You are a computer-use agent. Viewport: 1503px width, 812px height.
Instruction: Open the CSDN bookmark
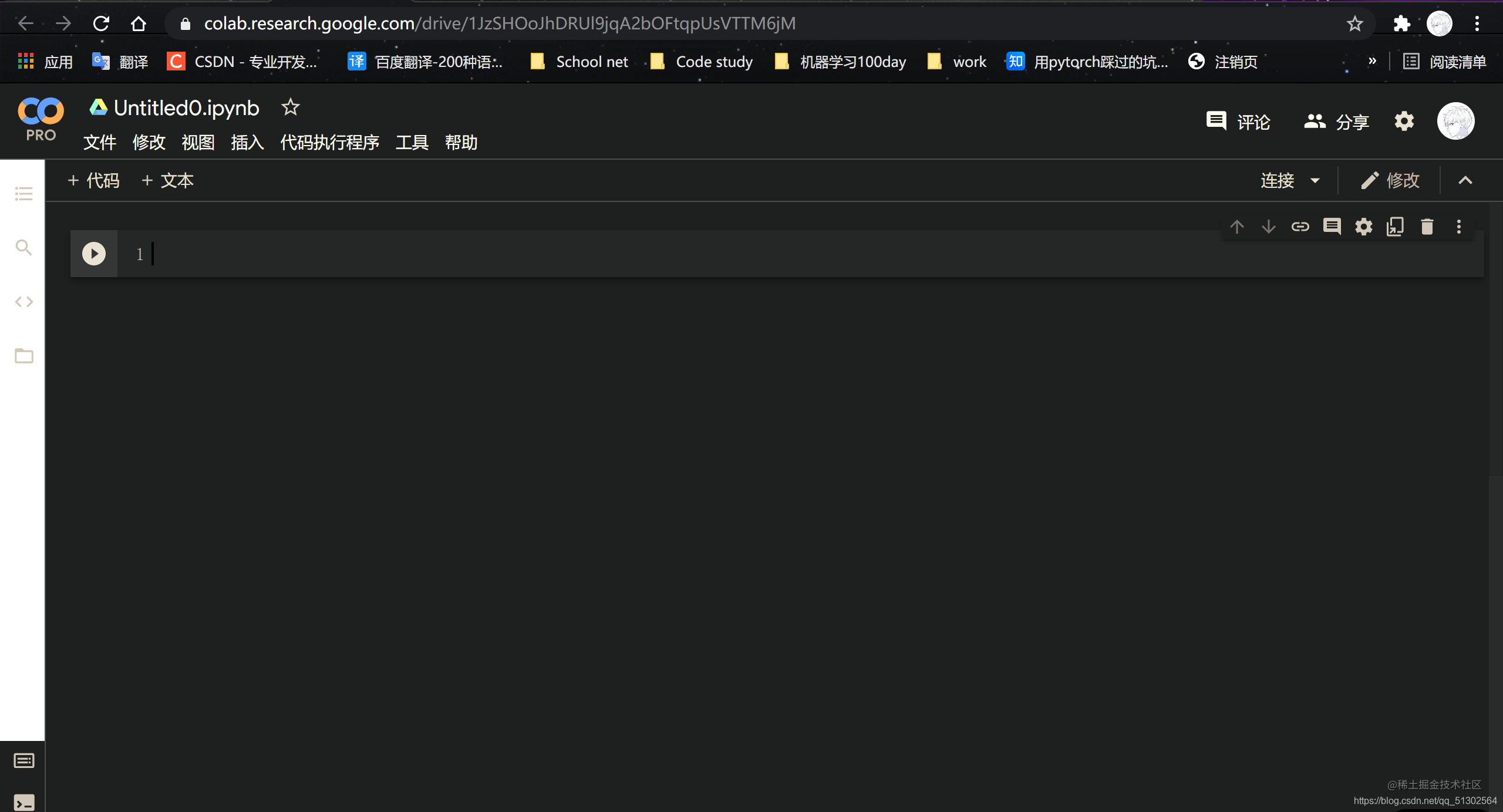click(x=242, y=62)
